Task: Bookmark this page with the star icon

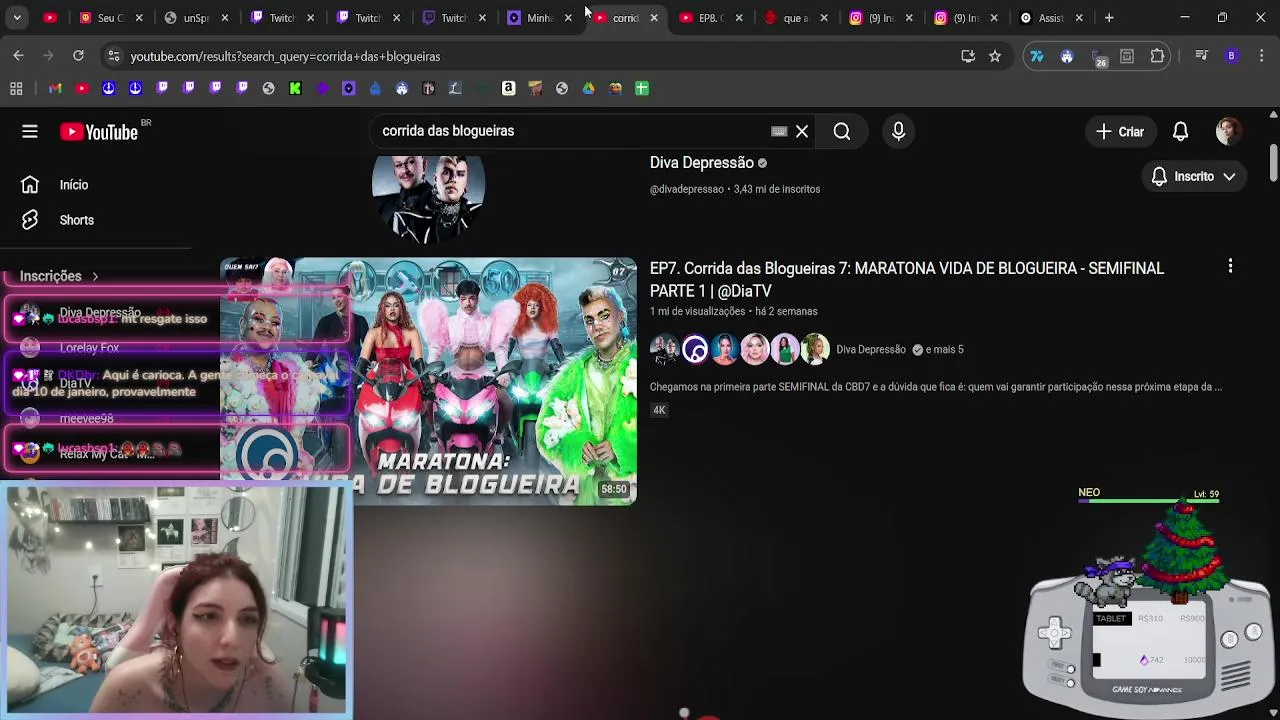Action: click(995, 56)
